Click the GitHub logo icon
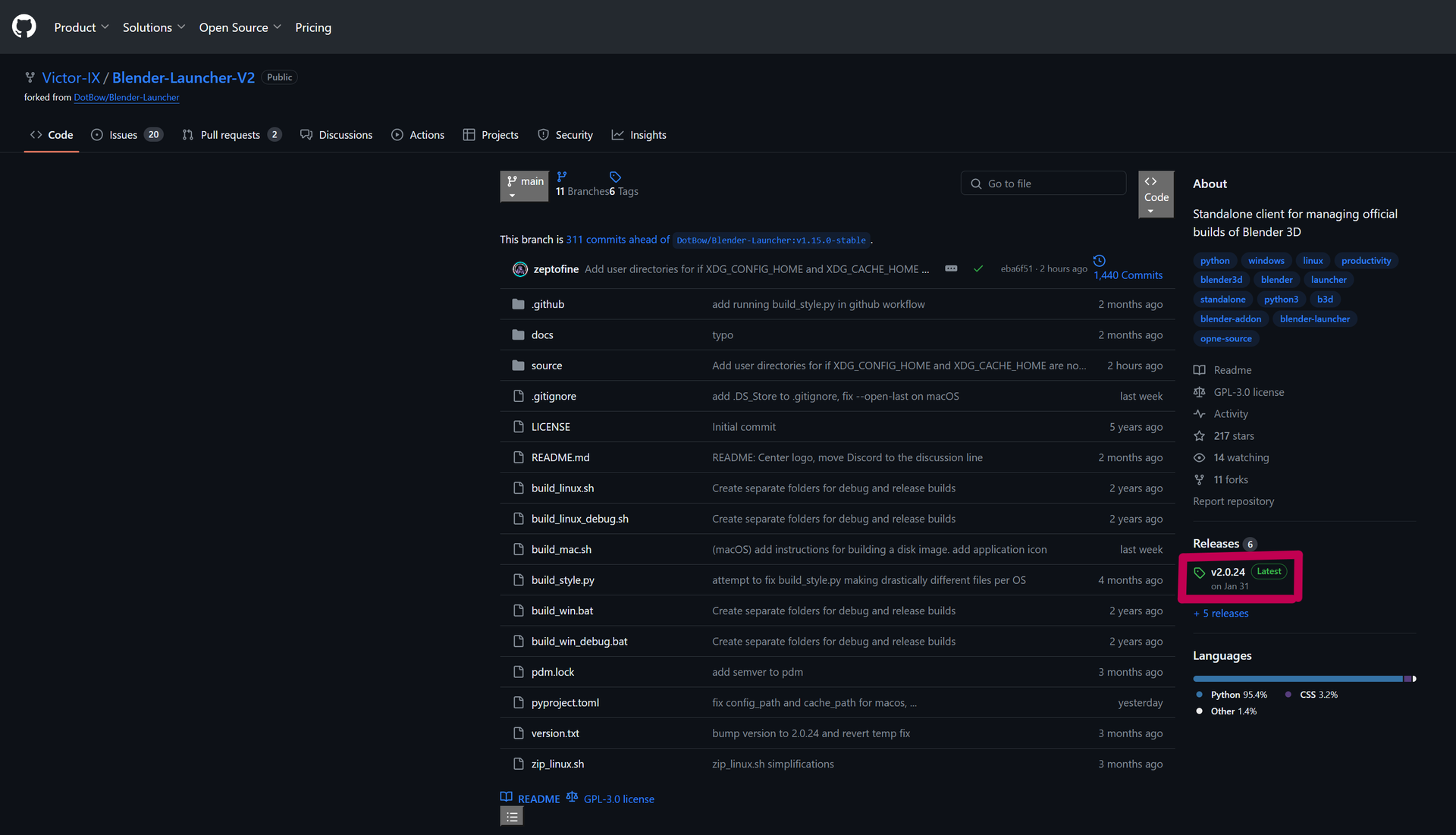Screen dimensions: 1456x835 (24, 27)
